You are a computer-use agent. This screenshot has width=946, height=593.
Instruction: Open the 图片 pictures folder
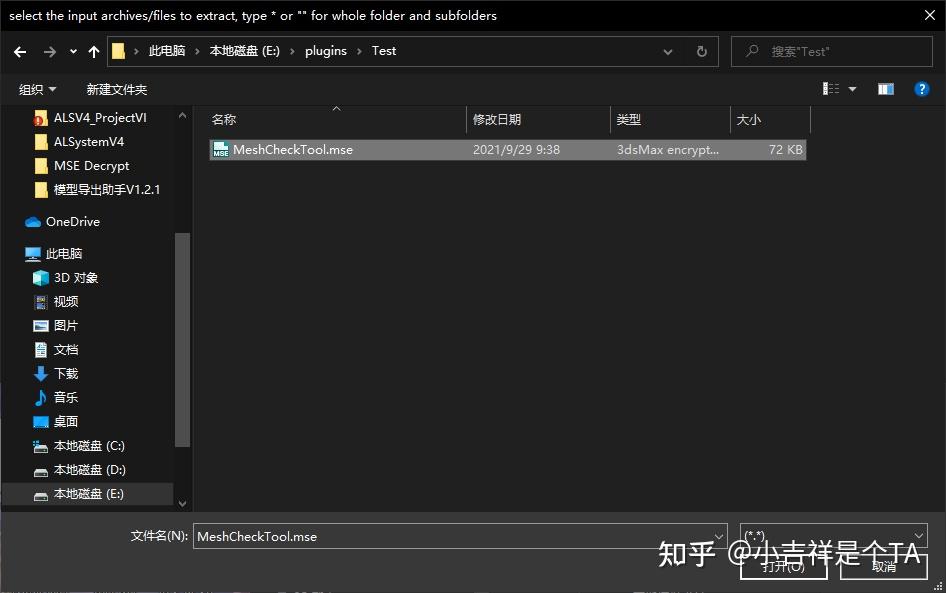tap(62, 325)
